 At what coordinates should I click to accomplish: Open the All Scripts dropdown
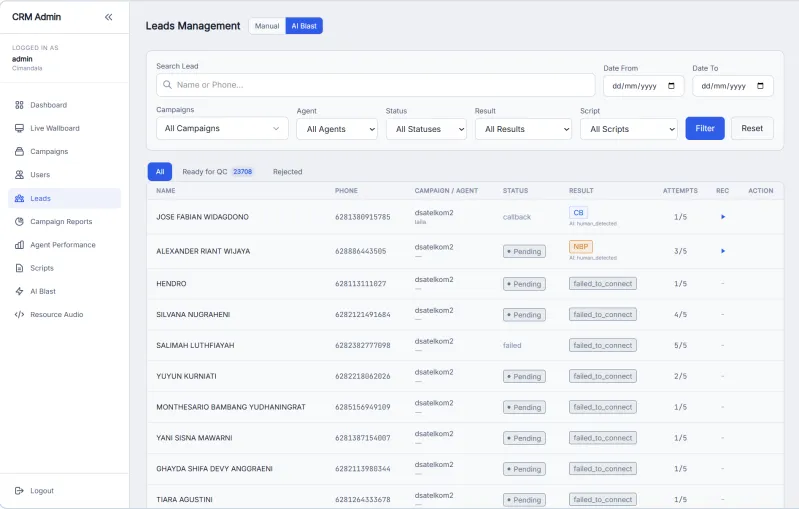(629, 129)
